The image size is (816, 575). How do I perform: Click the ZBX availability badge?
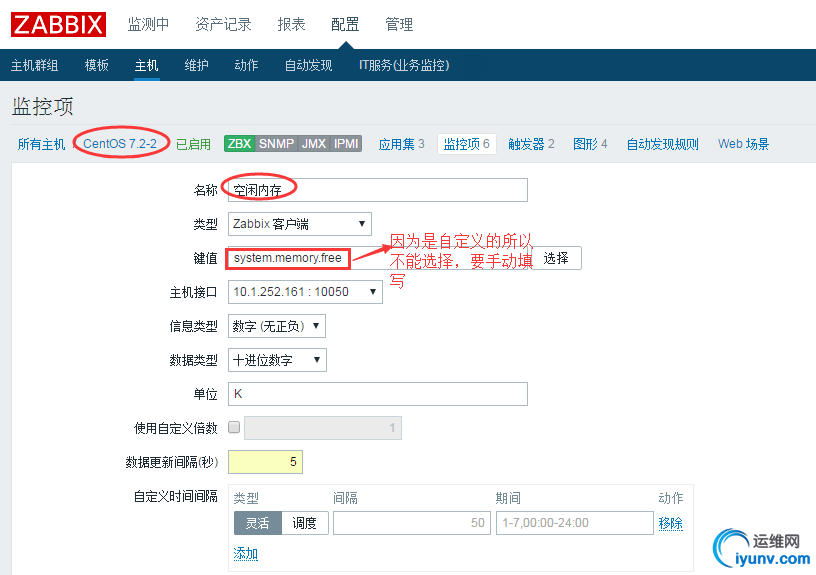(x=239, y=144)
